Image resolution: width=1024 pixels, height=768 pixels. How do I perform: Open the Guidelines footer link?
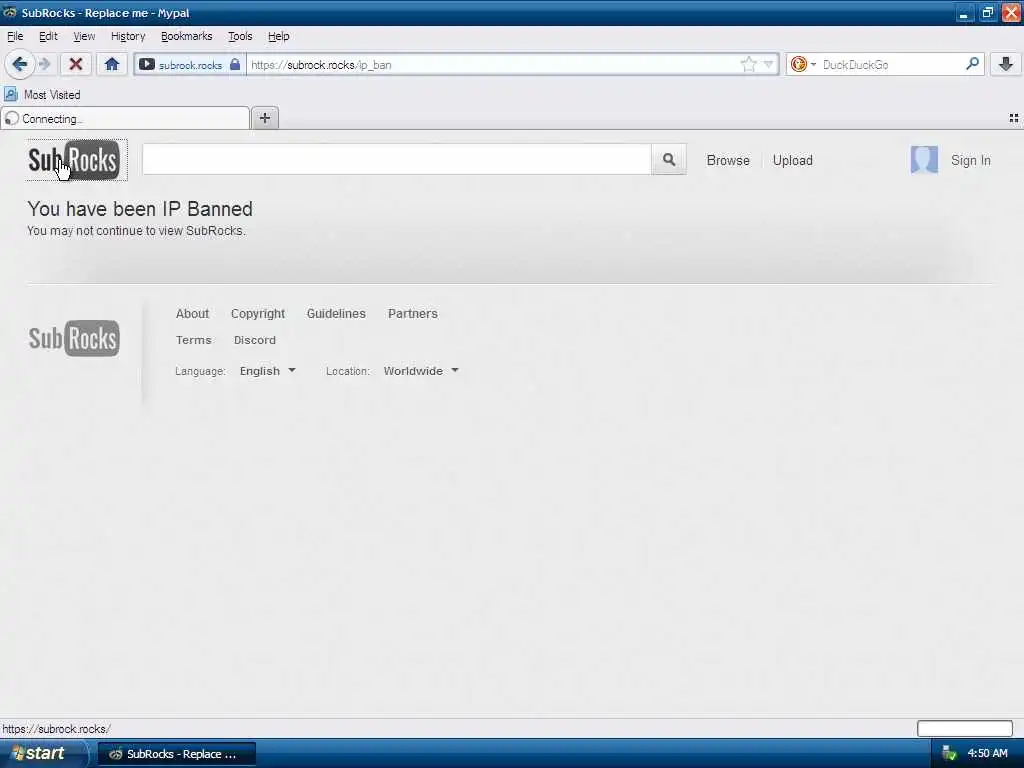336,313
